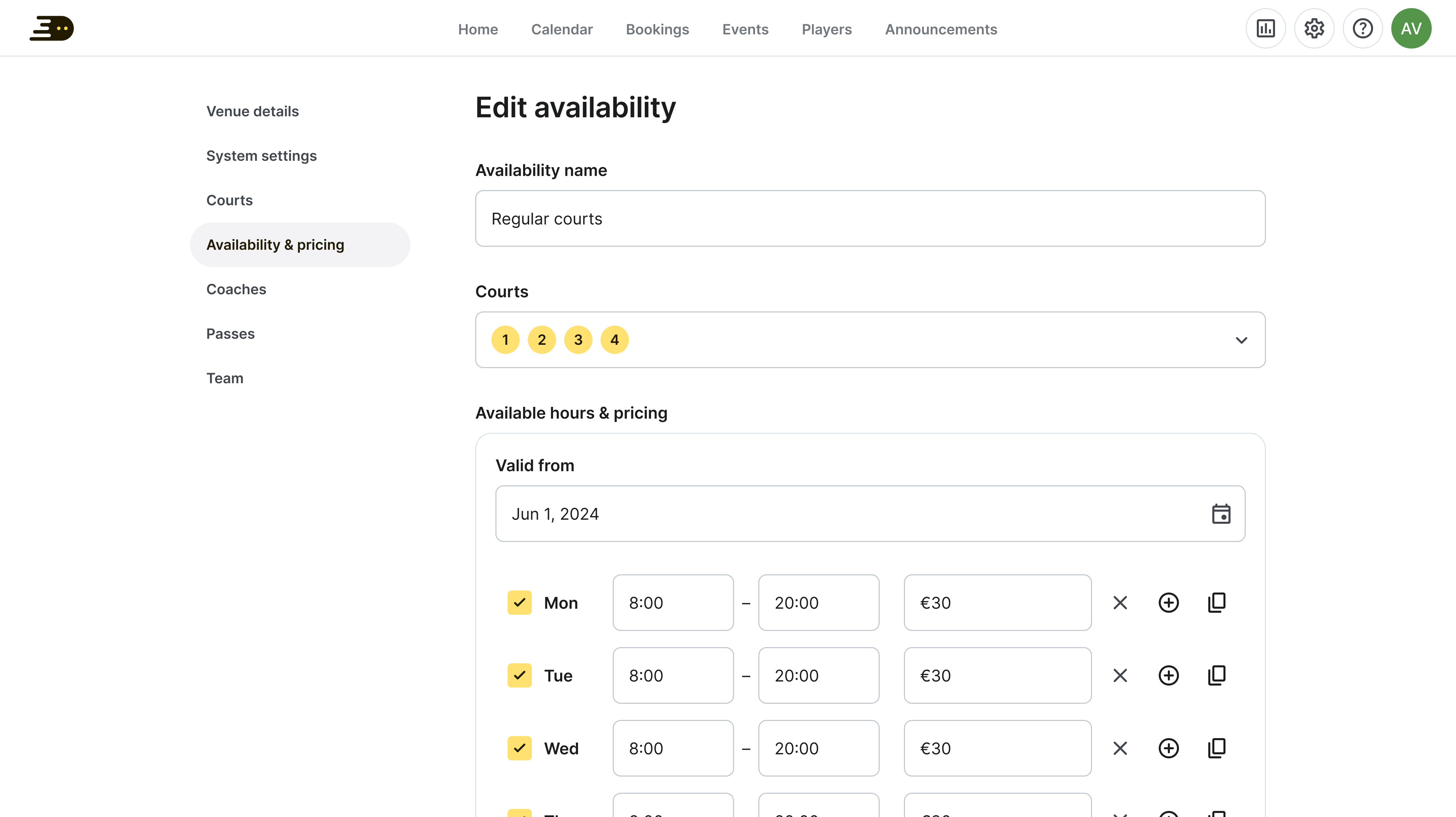The width and height of the screenshot is (1456, 817).
Task: Open the AV user avatar button
Action: tap(1411, 28)
